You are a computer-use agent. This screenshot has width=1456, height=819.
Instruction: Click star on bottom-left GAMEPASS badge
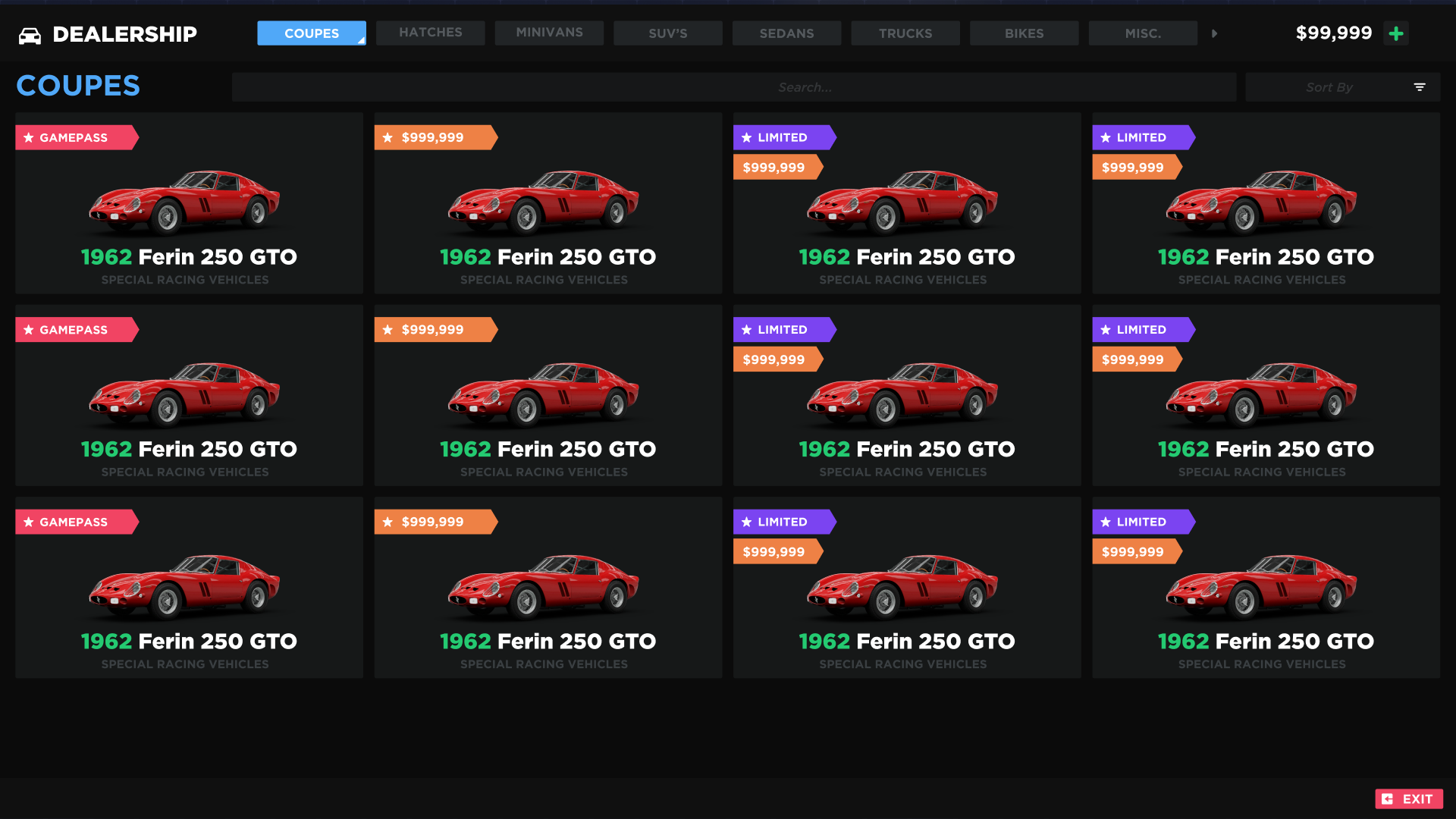[x=29, y=522]
